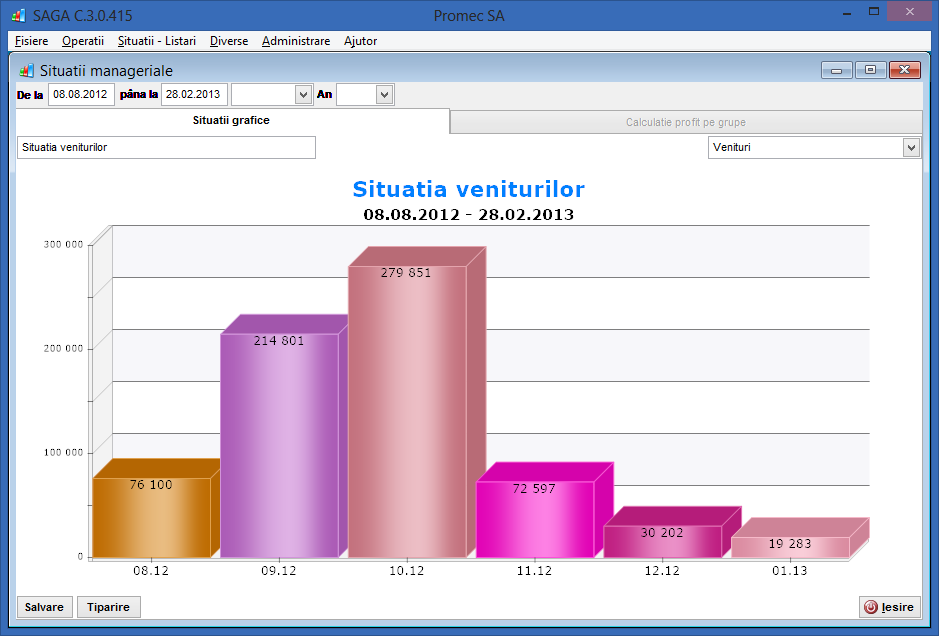Click the SAGA app icon in title bar
Viewport: 939px width, 636px height.
coord(17,16)
